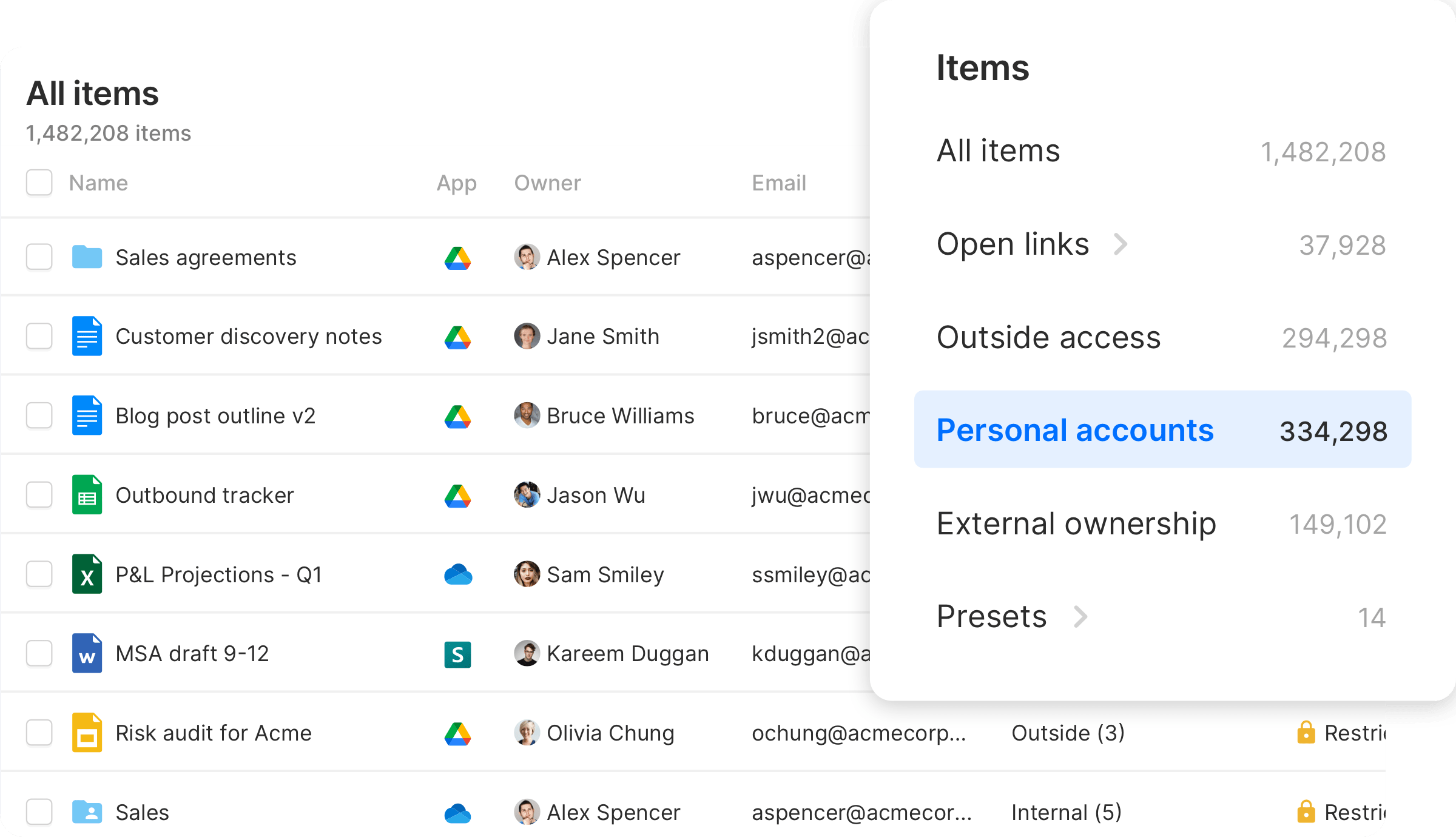Expand the Presets list

1080,617
